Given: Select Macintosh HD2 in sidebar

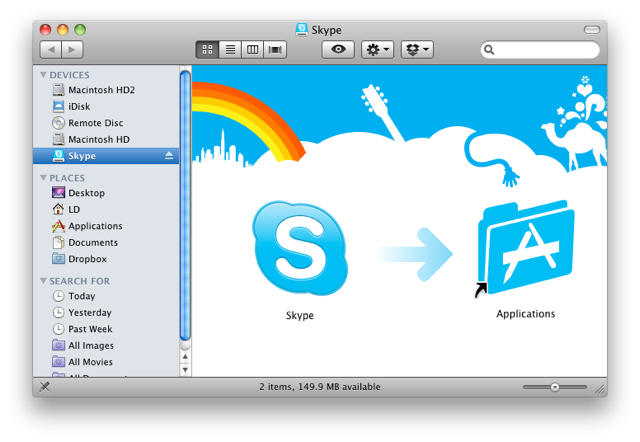Looking at the screenshot, I should coord(100,90).
